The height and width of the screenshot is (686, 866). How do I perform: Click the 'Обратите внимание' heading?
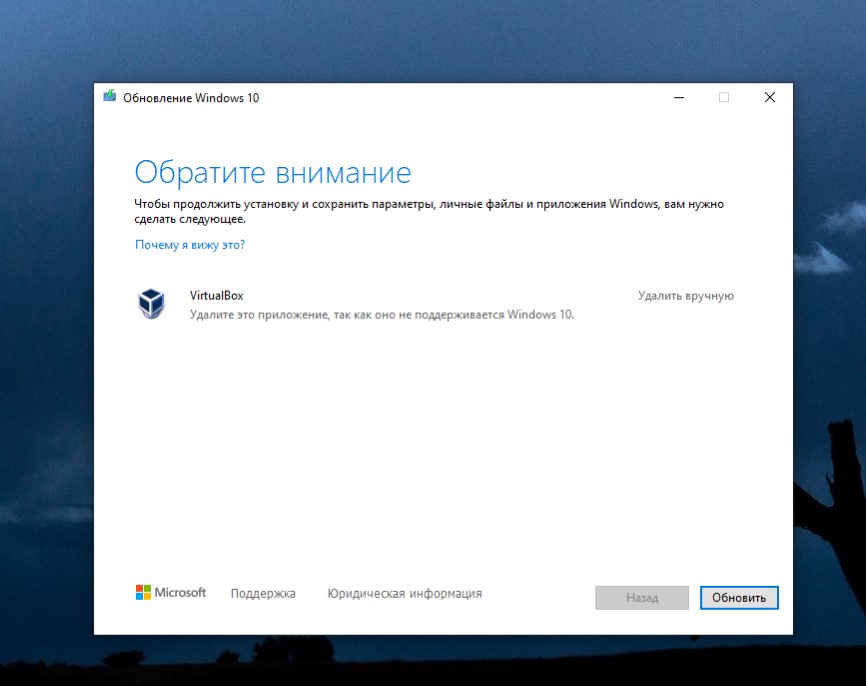(273, 172)
